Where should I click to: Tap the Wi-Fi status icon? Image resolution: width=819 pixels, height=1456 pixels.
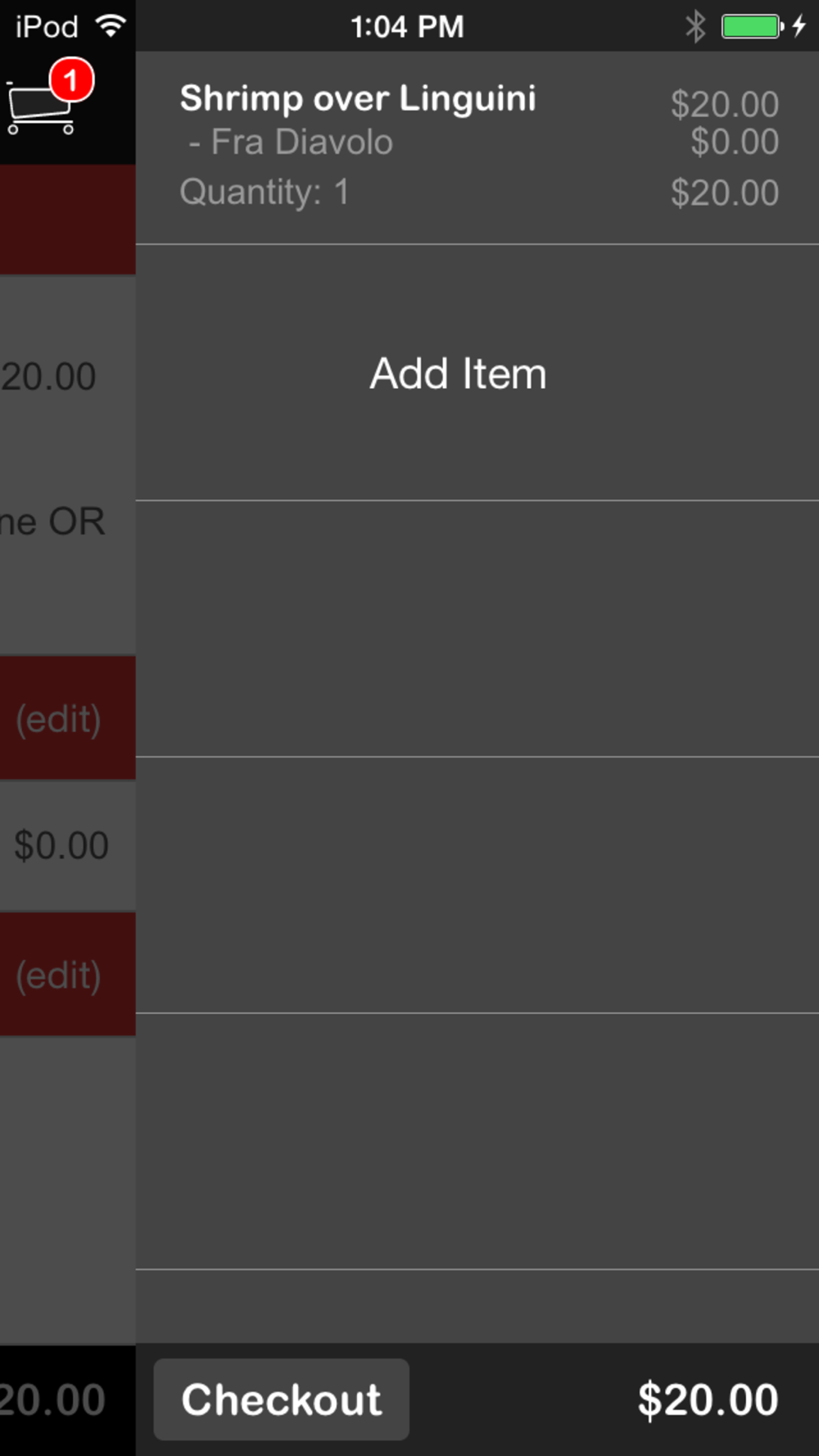pos(110,26)
